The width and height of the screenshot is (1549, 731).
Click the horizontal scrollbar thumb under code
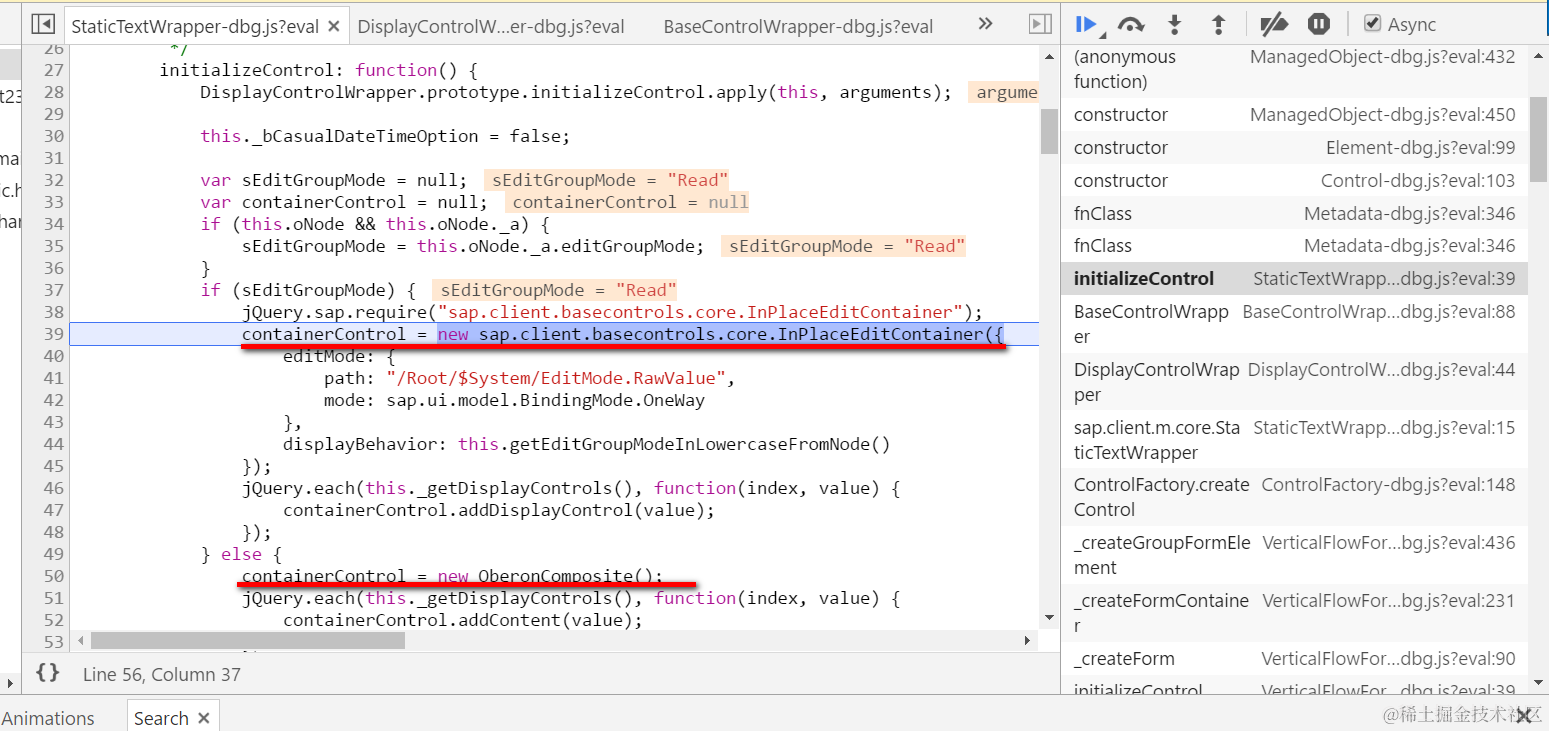tap(247, 640)
